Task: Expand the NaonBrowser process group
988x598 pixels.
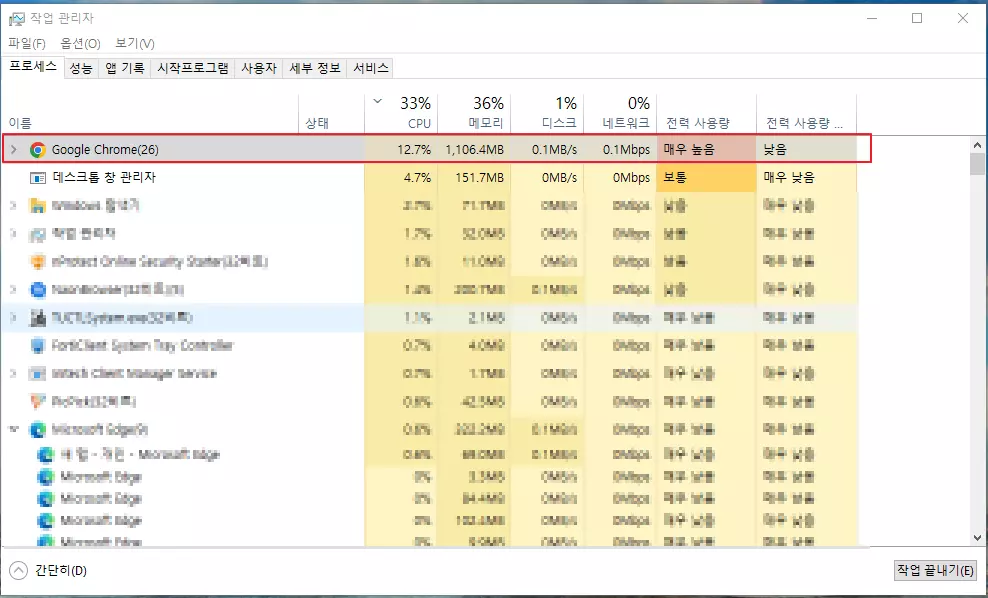Action: click(x=13, y=289)
